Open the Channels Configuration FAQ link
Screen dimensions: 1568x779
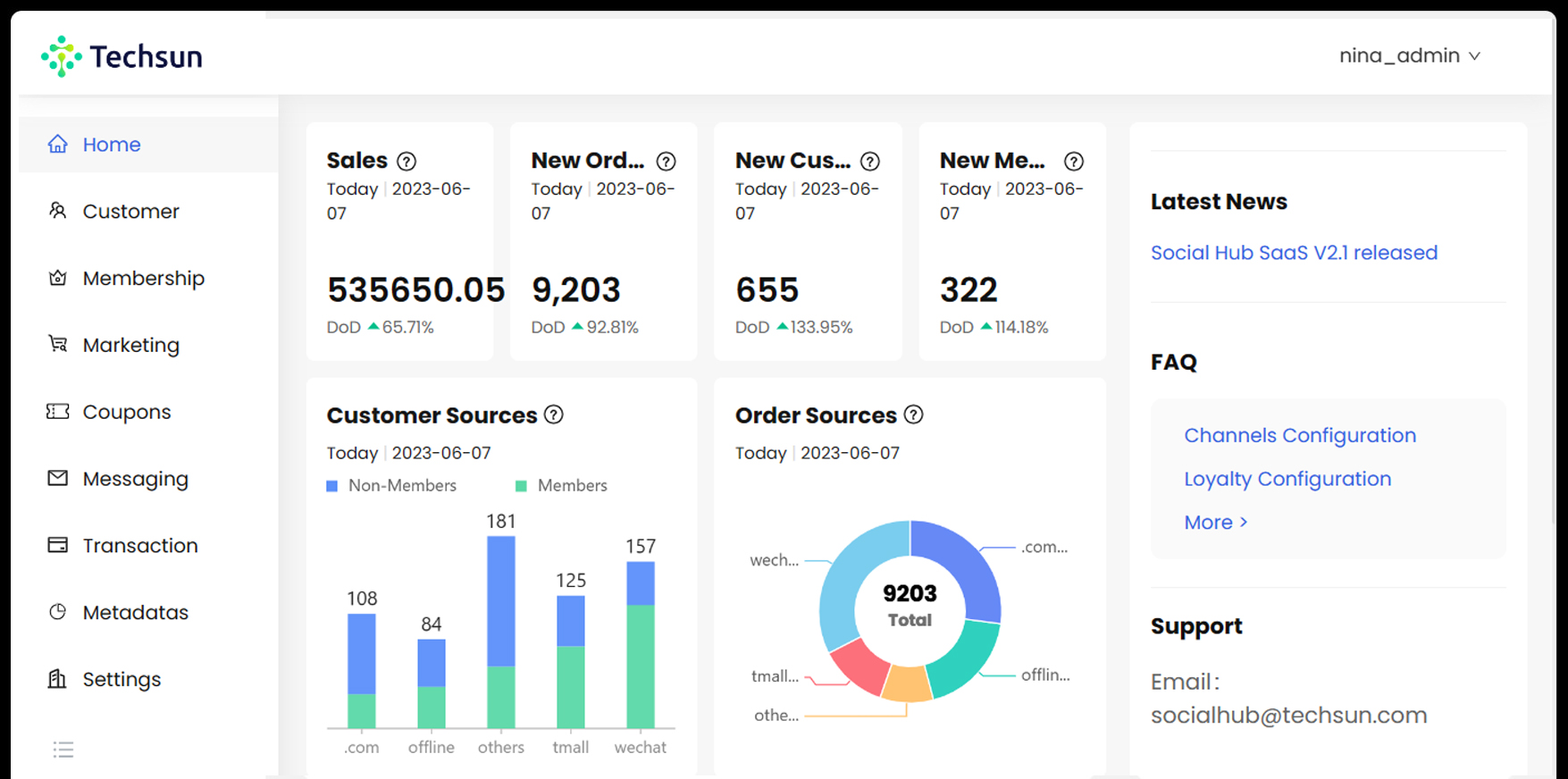[1299, 436]
